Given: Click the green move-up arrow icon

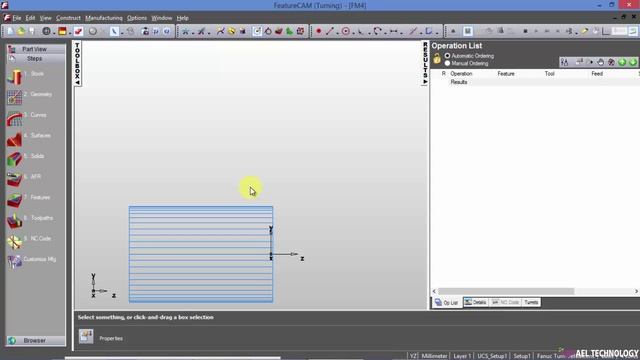Looking at the screenshot, I should [622, 62].
